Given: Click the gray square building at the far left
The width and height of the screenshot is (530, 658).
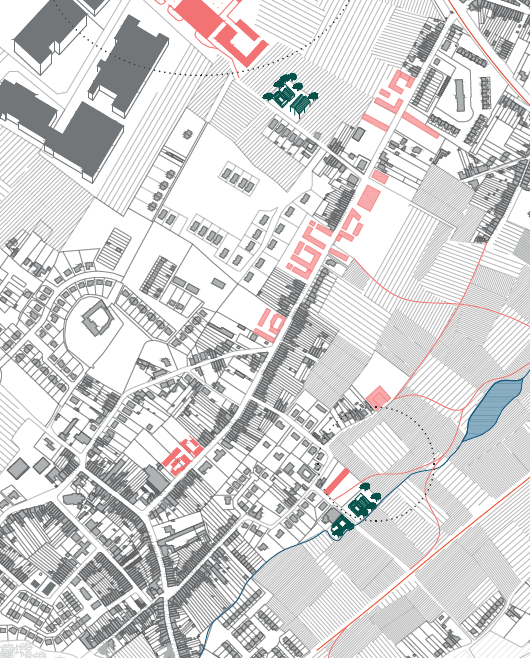Looking at the screenshot, I should 18,468.
